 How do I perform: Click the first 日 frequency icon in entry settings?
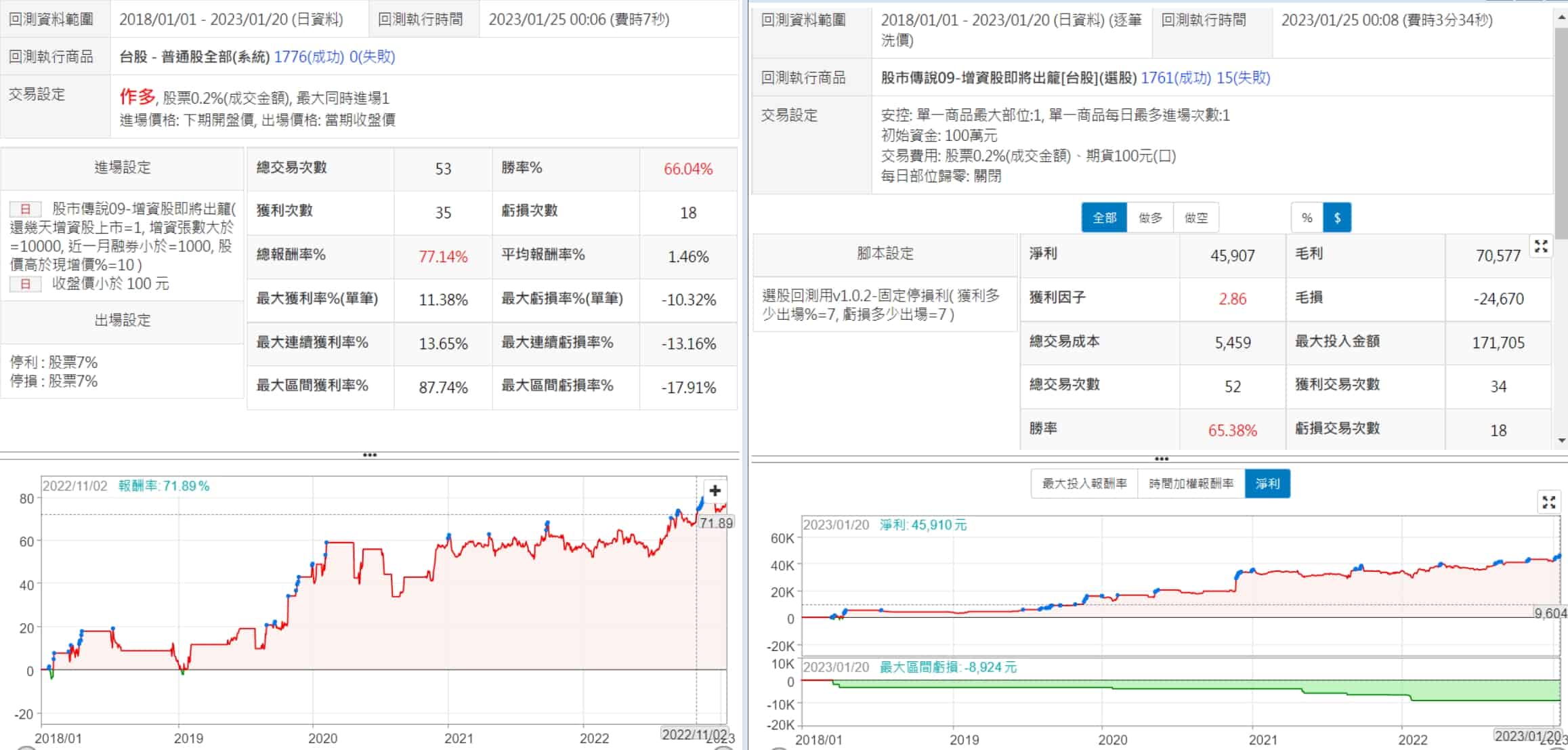tap(26, 209)
